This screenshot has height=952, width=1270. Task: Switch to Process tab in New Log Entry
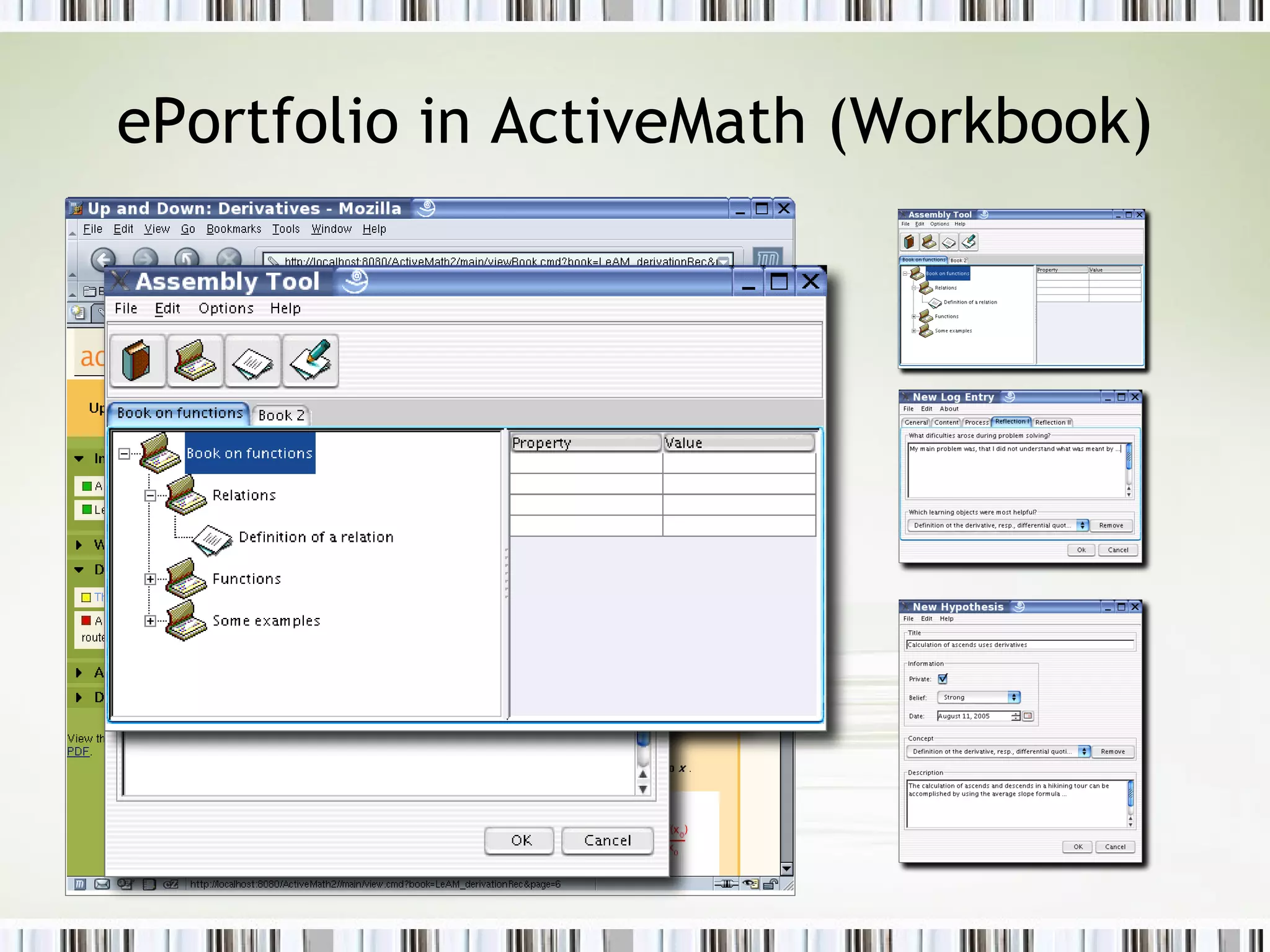[x=977, y=423]
